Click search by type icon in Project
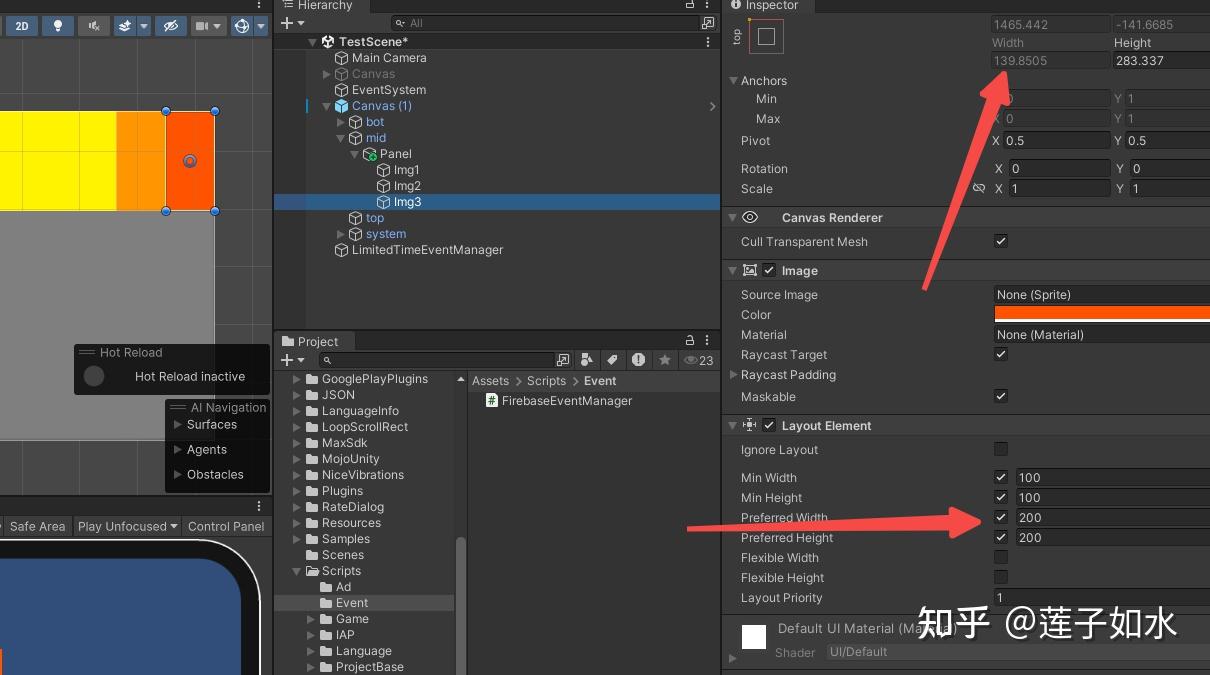The height and width of the screenshot is (675, 1210). coord(587,360)
